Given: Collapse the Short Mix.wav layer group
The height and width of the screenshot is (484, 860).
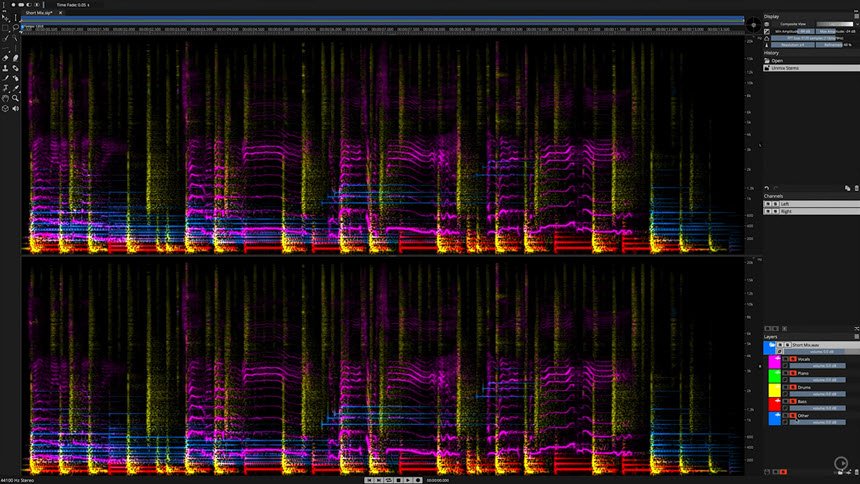Looking at the screenshot, I should pyautogui.click(x=772, y=345).
